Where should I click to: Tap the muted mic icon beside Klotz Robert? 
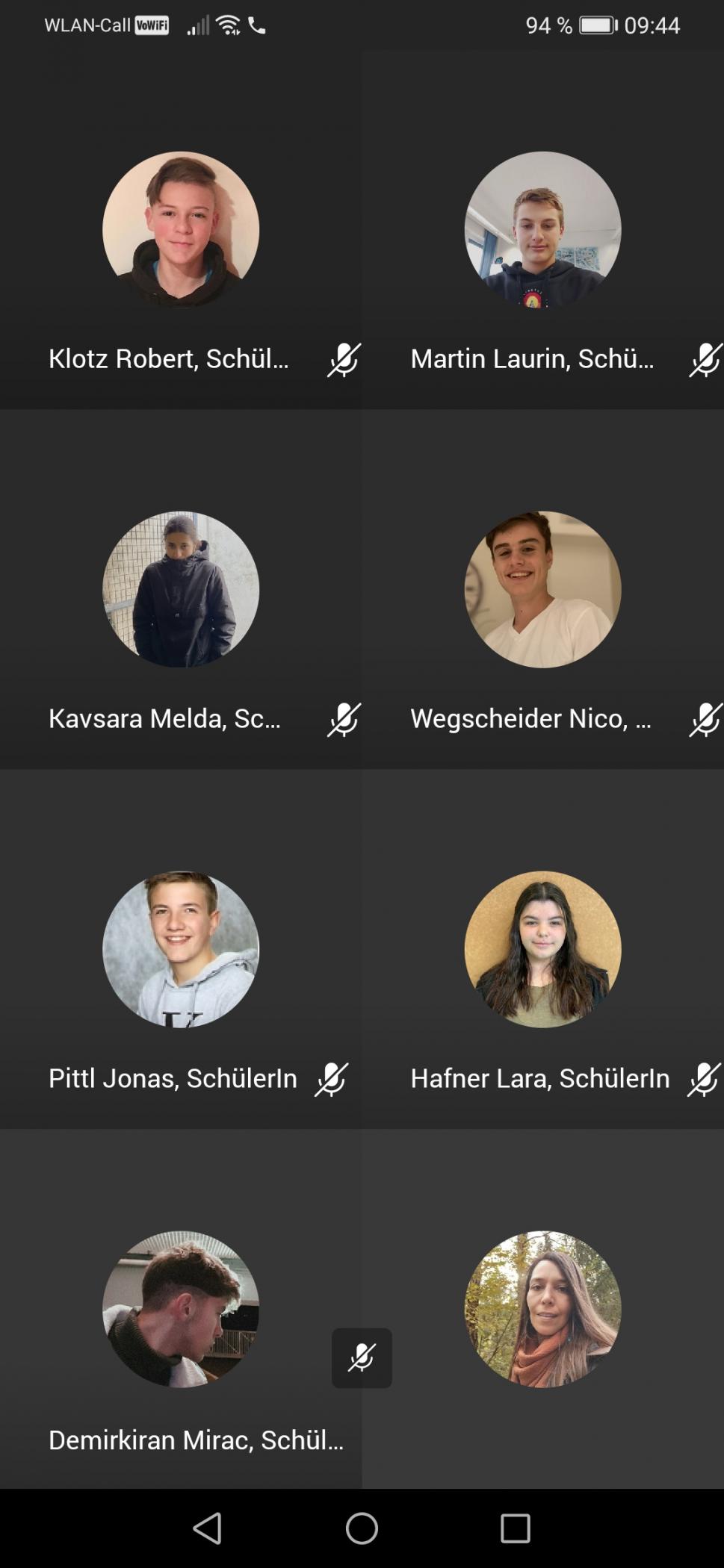(344, 360)
